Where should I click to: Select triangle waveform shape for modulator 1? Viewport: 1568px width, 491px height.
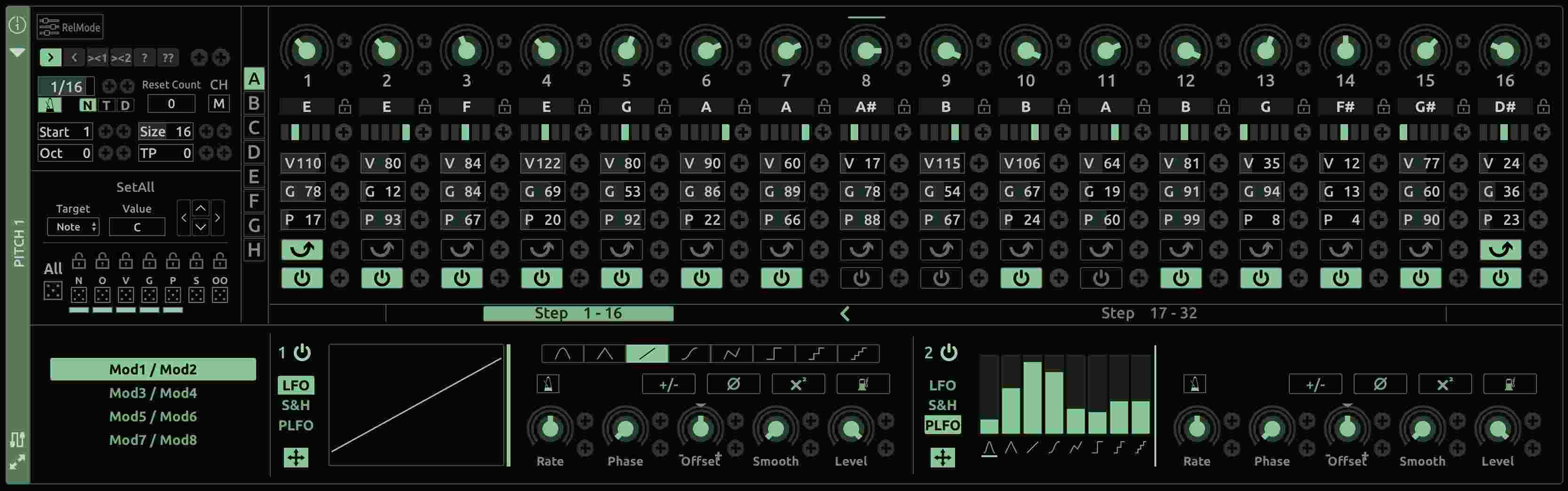click(604, 353)
